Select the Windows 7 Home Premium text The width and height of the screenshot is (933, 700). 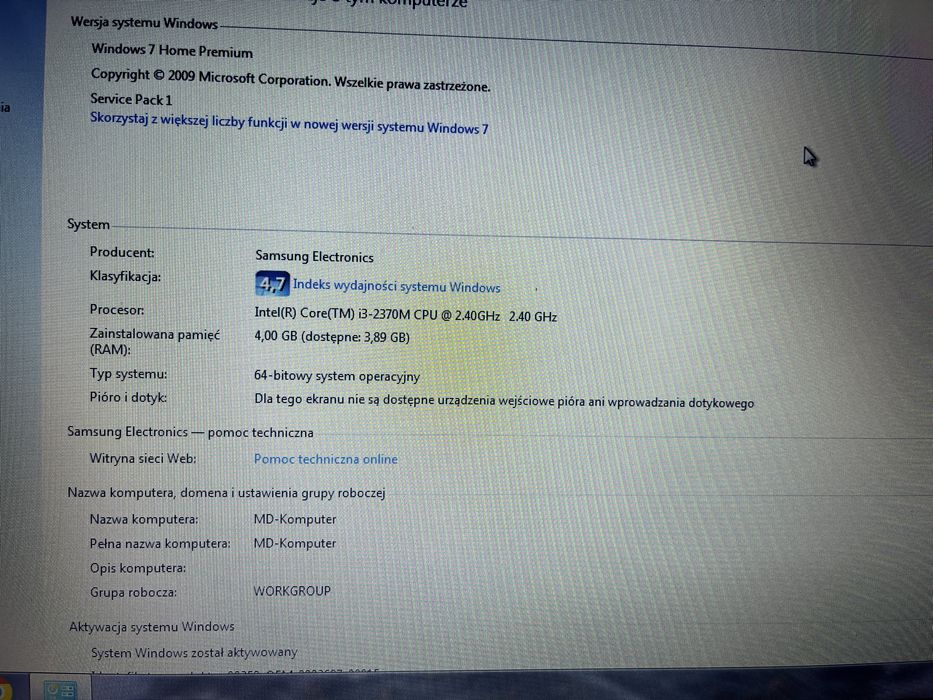coord(172,51)
